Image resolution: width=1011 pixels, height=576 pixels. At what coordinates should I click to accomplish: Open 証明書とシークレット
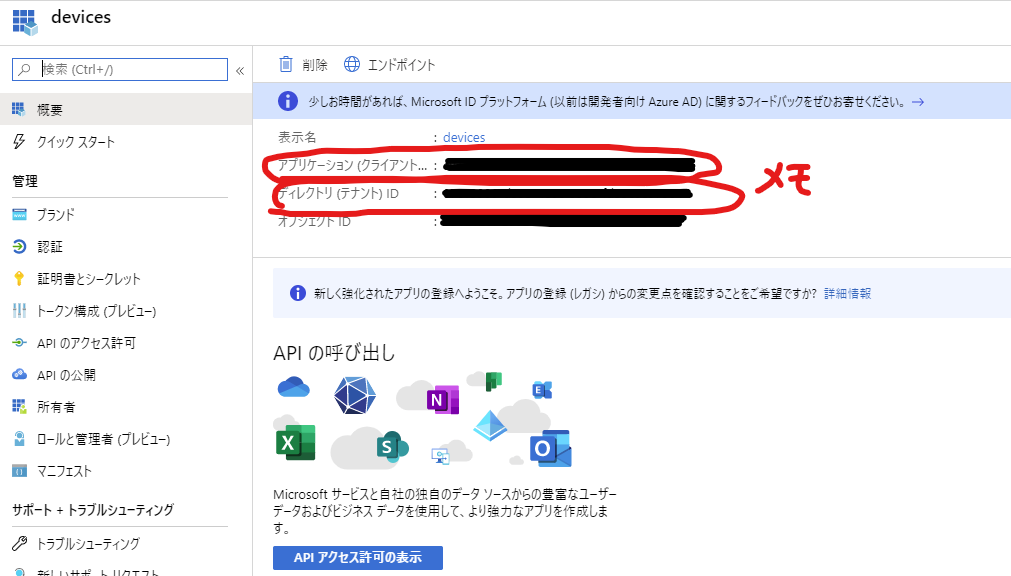pyautogui.click(x=88, y=279)
